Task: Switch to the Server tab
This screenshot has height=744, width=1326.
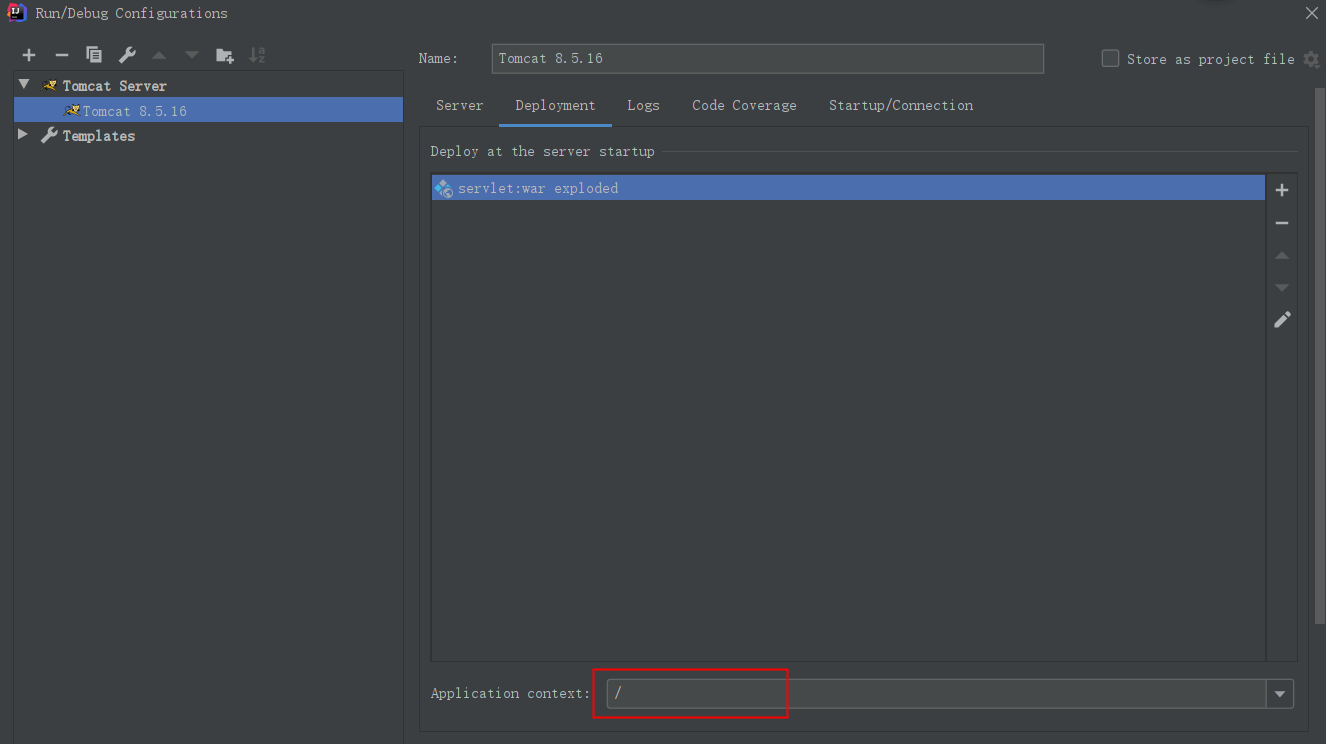Action: pyautogui.click(x=459, y=105)
